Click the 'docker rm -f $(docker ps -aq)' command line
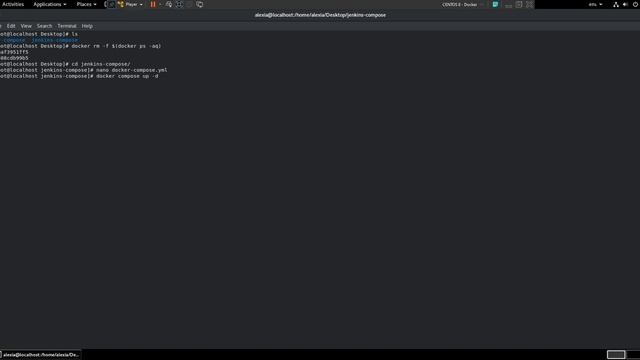This screenshot has width=640, height=360. tap(116, 46)
